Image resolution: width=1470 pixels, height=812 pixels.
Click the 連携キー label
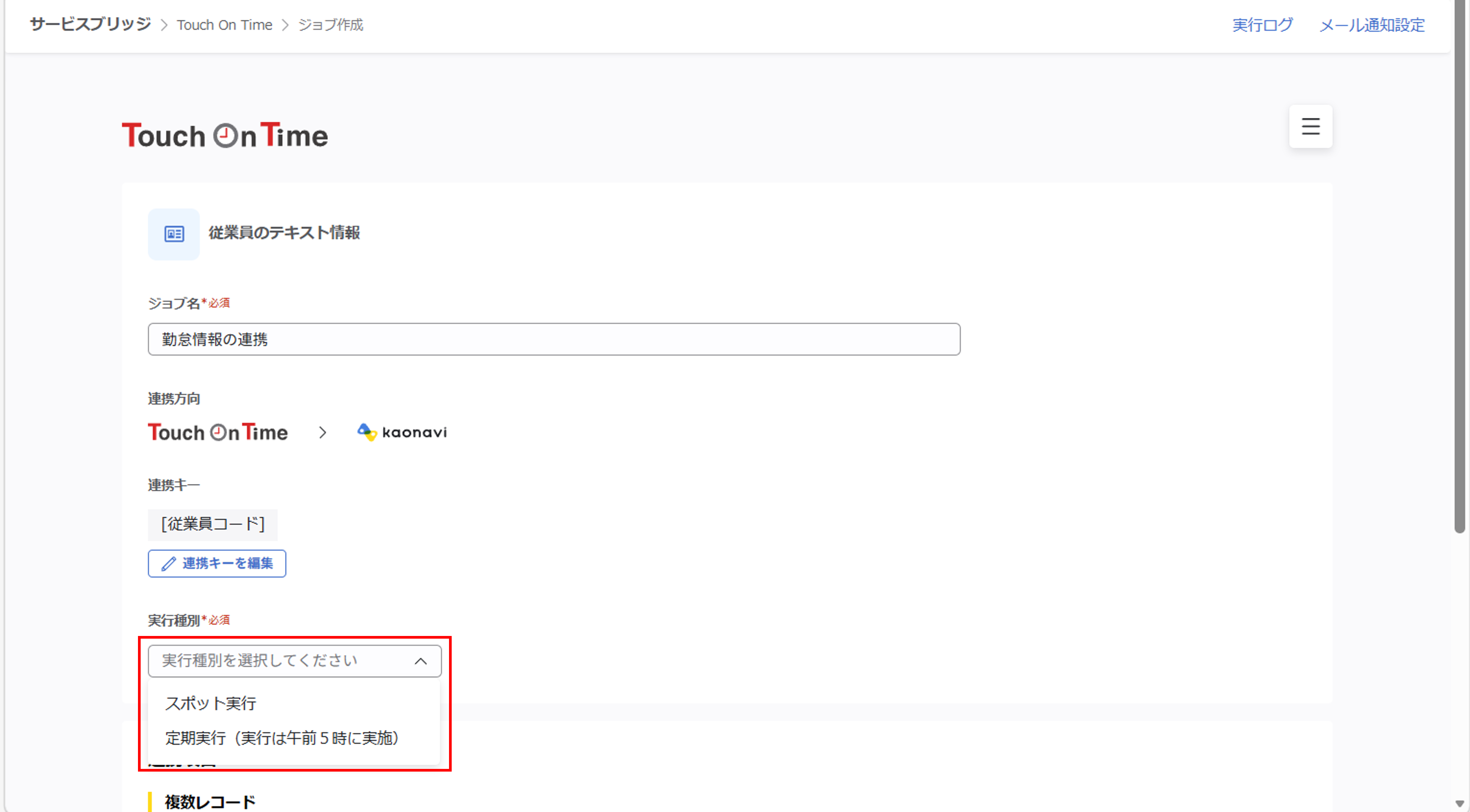tap(174, 485)
